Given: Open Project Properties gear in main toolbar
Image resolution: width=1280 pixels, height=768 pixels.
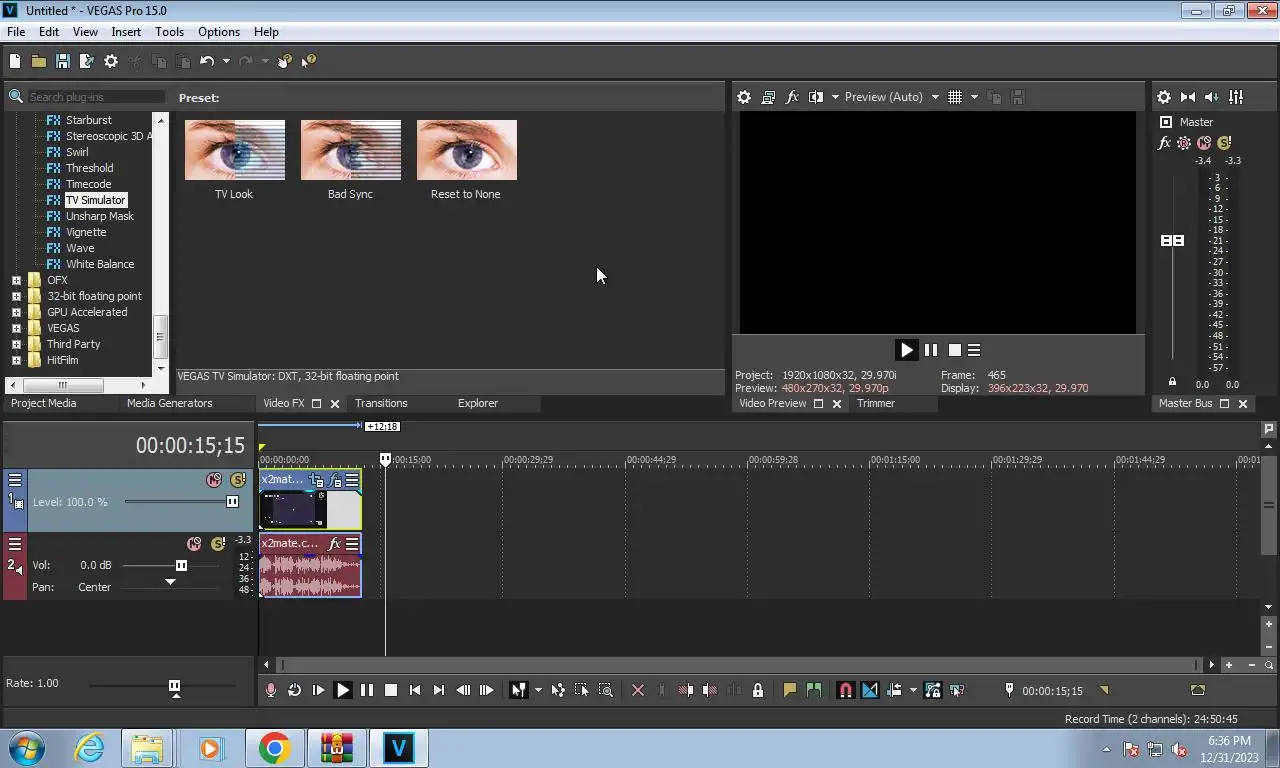Looking at the screenshot, I should (111, 61).
